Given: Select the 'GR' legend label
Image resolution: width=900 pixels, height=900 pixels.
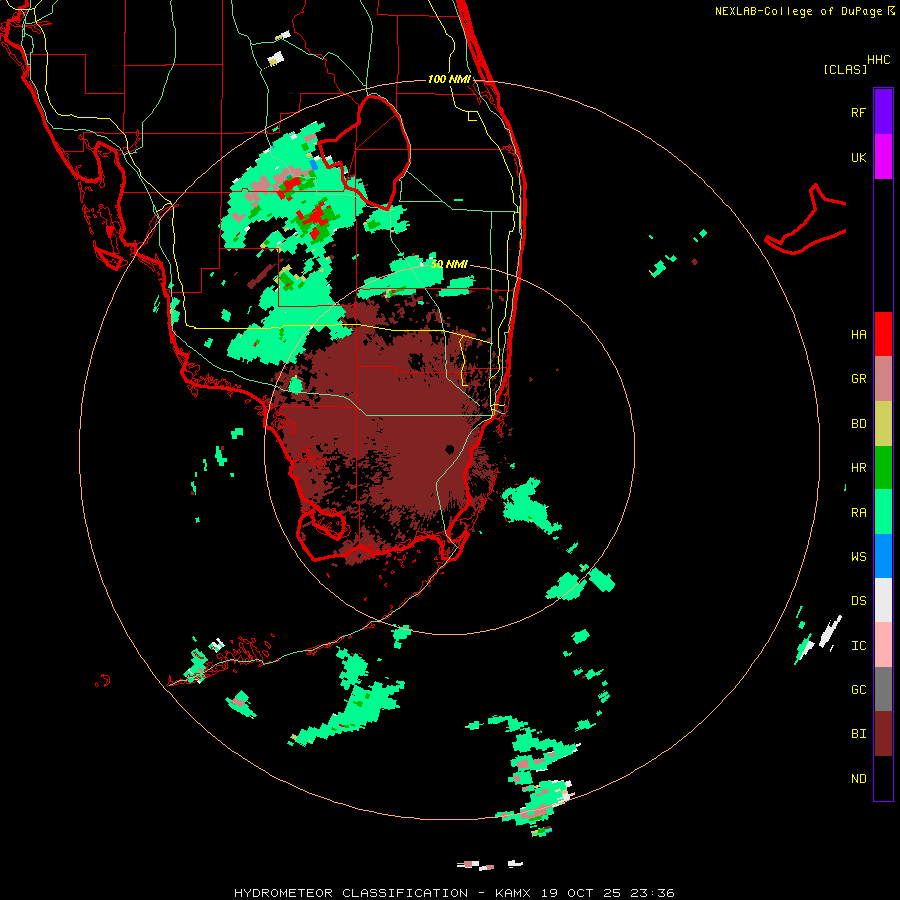Looking at the screenshot, I should click(858, 379).
